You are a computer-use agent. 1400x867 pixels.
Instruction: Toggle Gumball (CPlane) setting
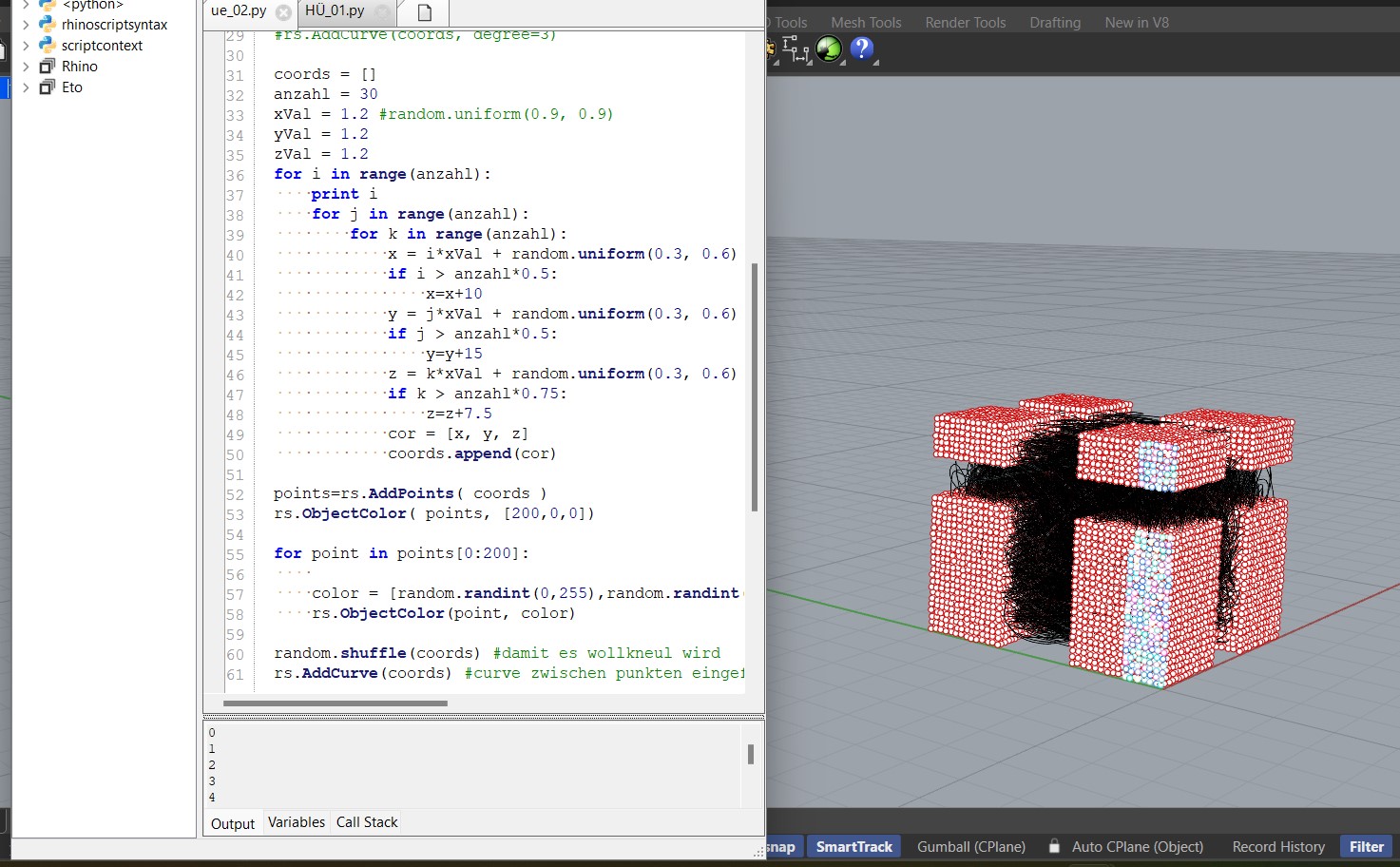[970, 846]
